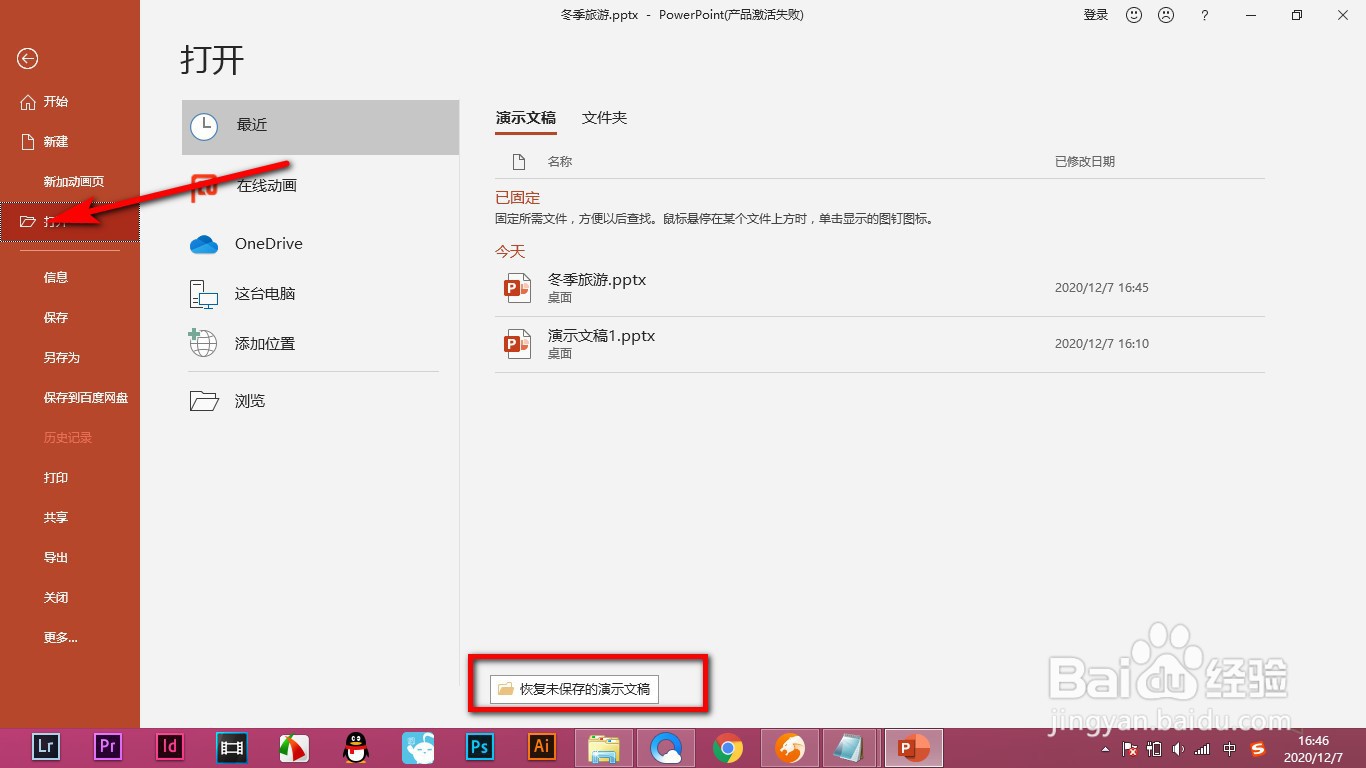Launch Lightroom from the taskbar
The width and height of the screenshot is (1366, 768).
click(x=46, y=748)
